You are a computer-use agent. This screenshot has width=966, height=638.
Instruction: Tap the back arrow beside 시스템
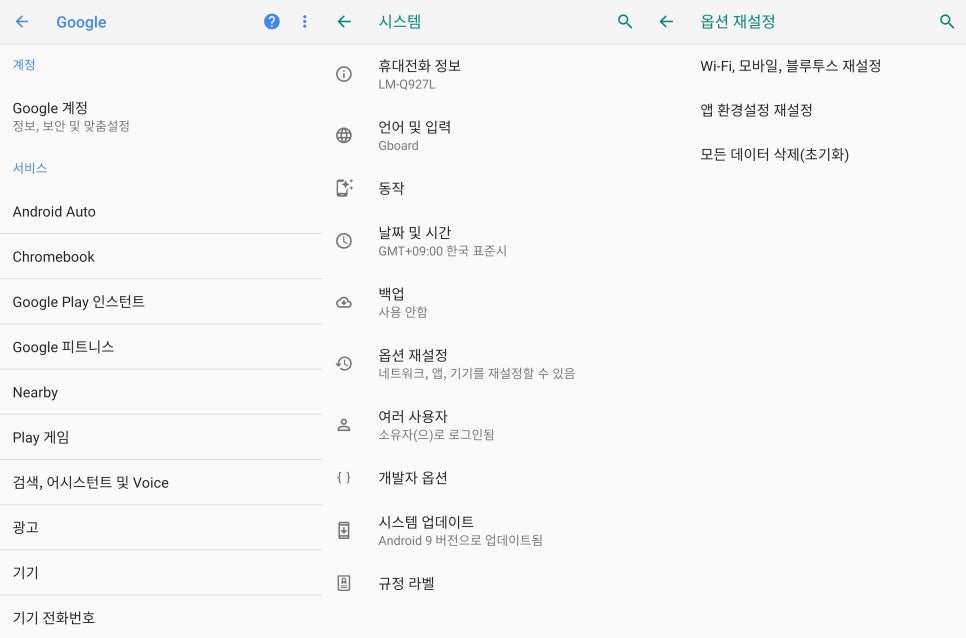pos(344,22)
